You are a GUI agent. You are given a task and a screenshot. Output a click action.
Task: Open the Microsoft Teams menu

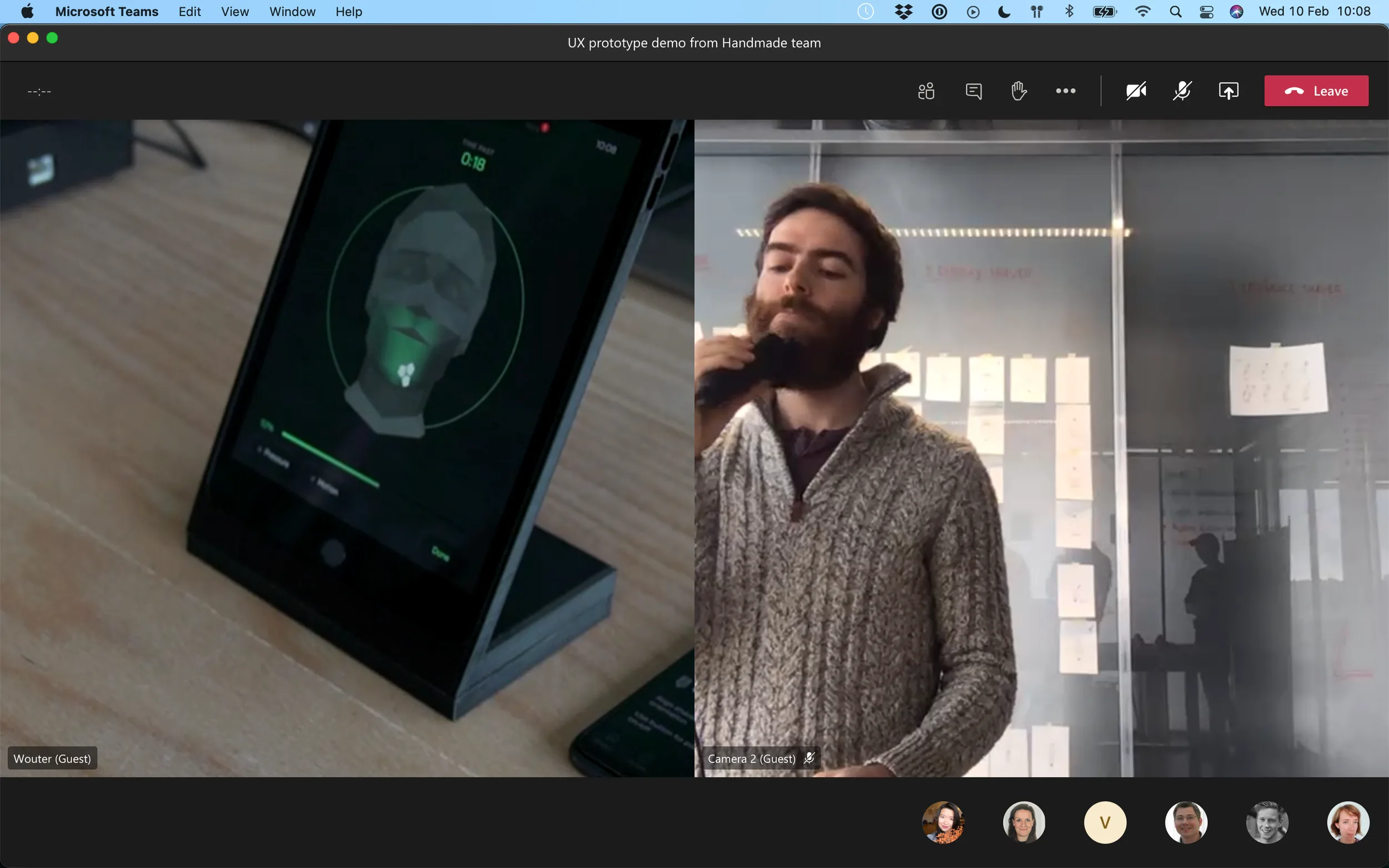[107, 12]
